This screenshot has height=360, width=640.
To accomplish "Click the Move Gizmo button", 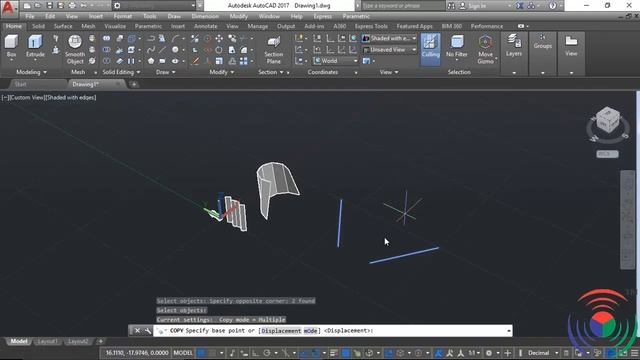I will (485, 49).
